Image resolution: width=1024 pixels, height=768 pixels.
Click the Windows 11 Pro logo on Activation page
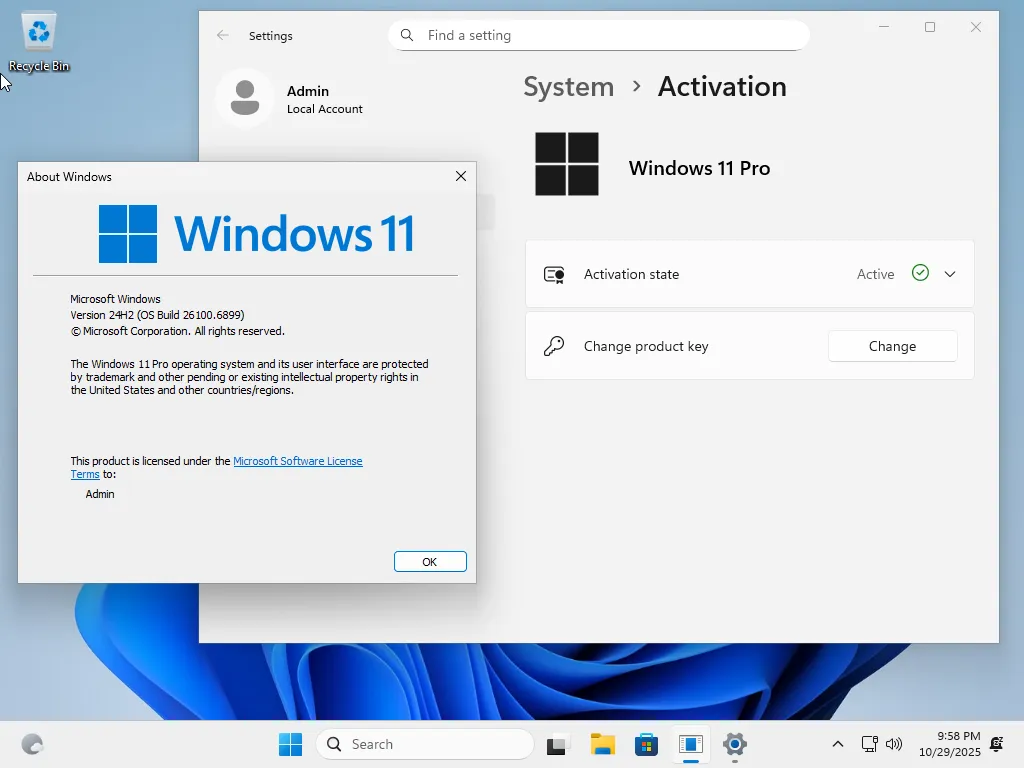567,164
